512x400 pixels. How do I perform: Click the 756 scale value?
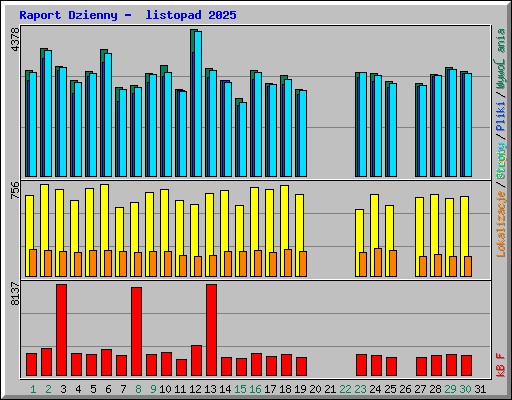pos(15,190)
